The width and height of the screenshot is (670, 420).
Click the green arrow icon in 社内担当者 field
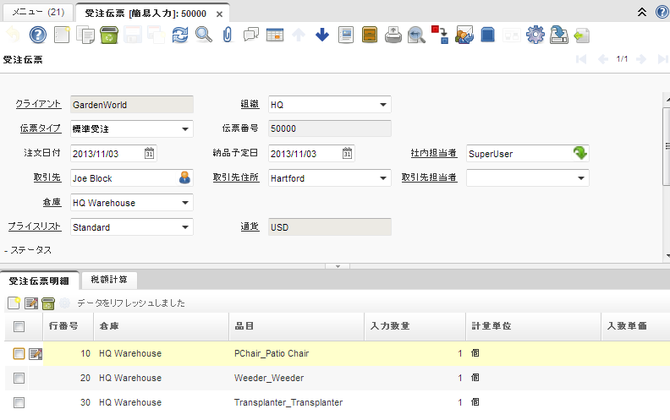pyautogui.click(x=580, y=153)
